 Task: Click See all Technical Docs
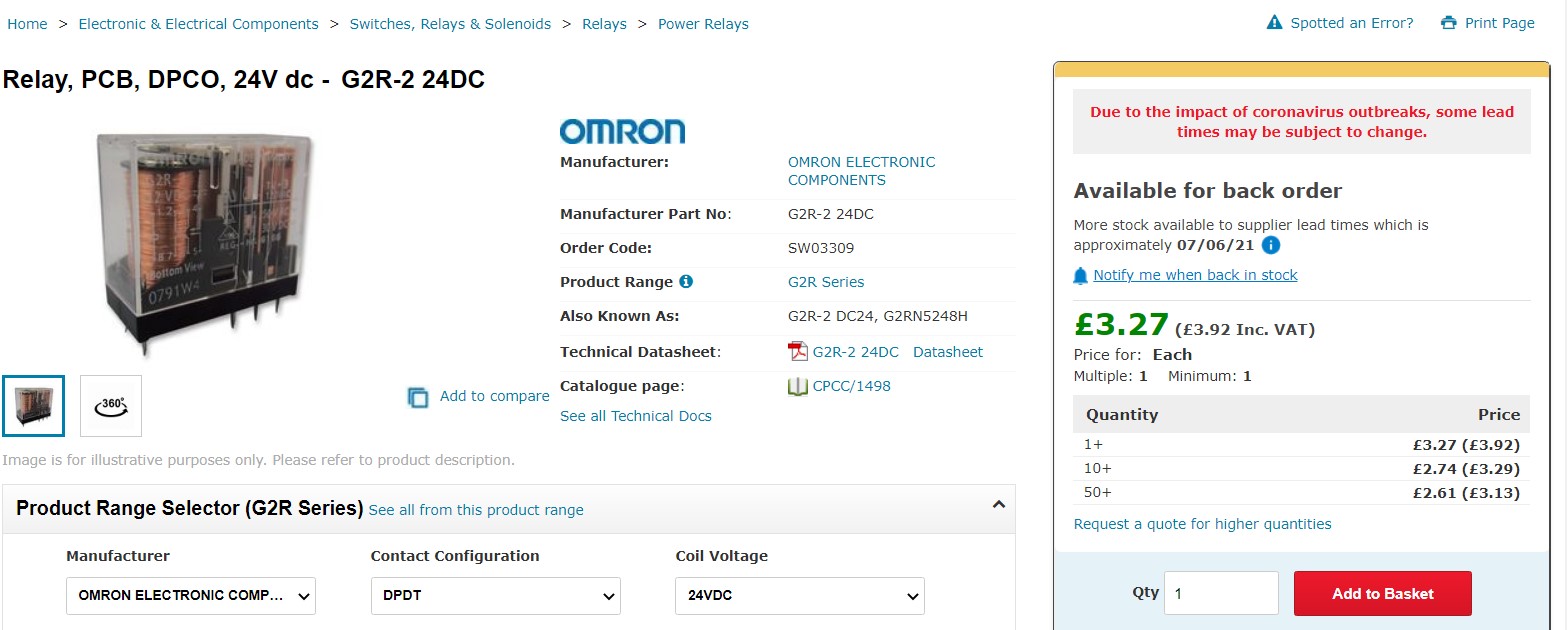(x=636, y=416)
